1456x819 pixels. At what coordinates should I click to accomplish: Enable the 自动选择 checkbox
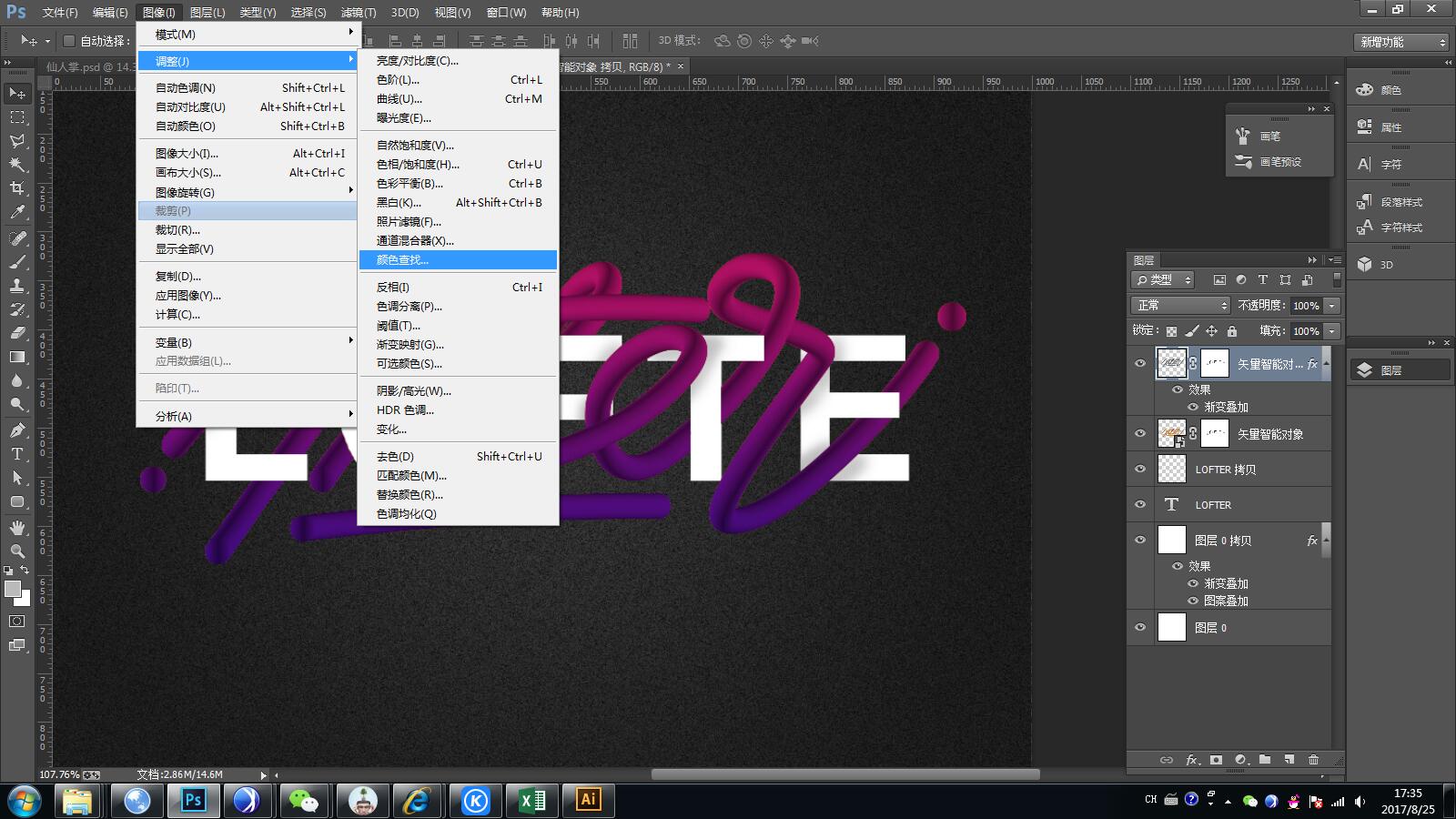[x=68, y=41]
